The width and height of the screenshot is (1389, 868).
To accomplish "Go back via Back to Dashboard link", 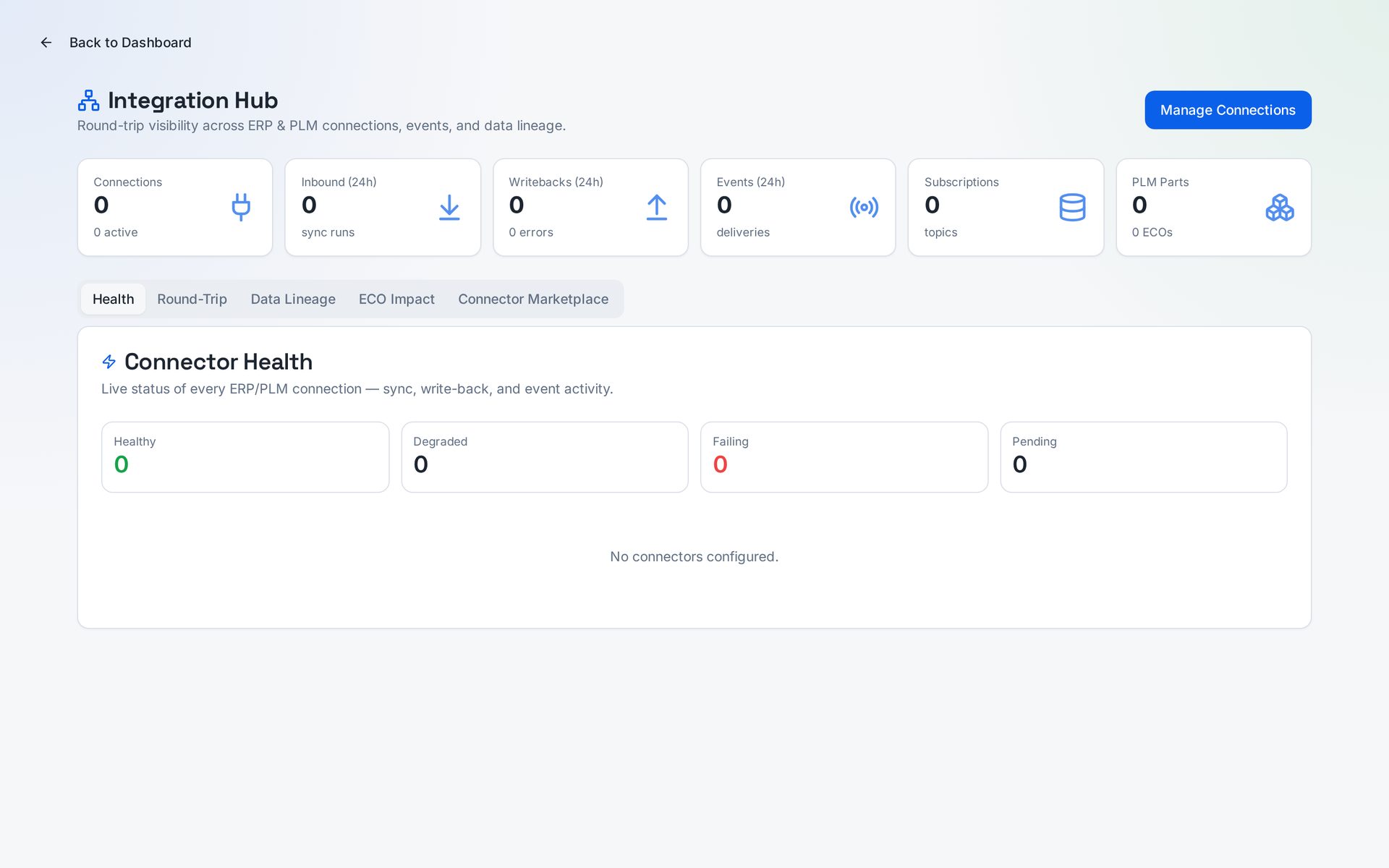I will [x=130, y=43].
